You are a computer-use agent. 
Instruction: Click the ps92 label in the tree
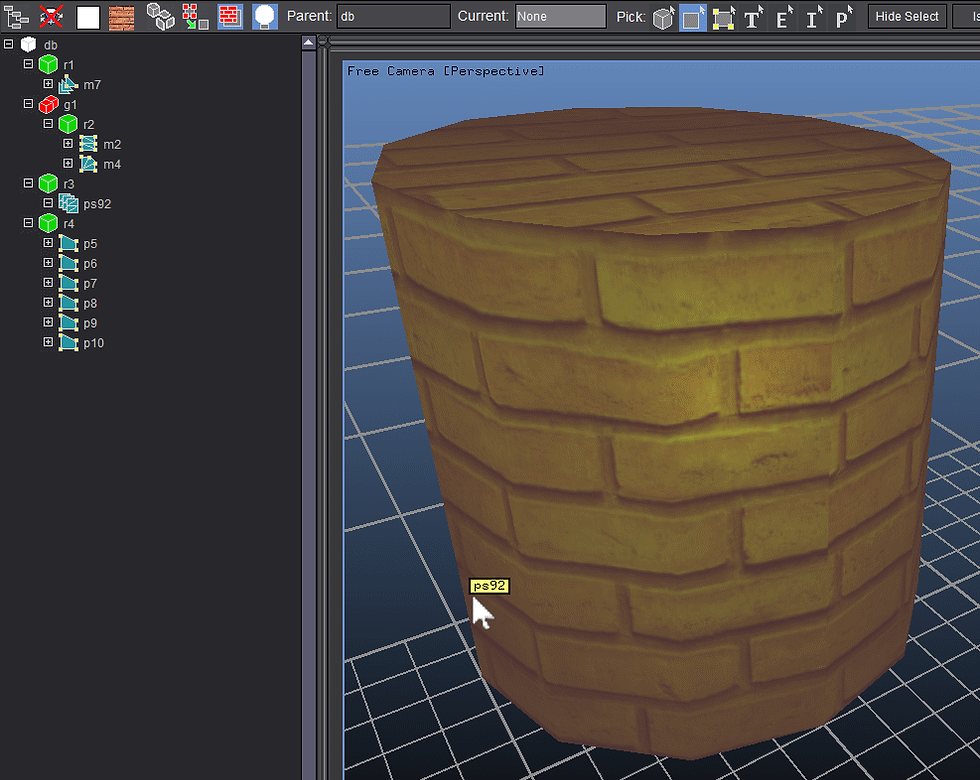(x=97, y=204)
